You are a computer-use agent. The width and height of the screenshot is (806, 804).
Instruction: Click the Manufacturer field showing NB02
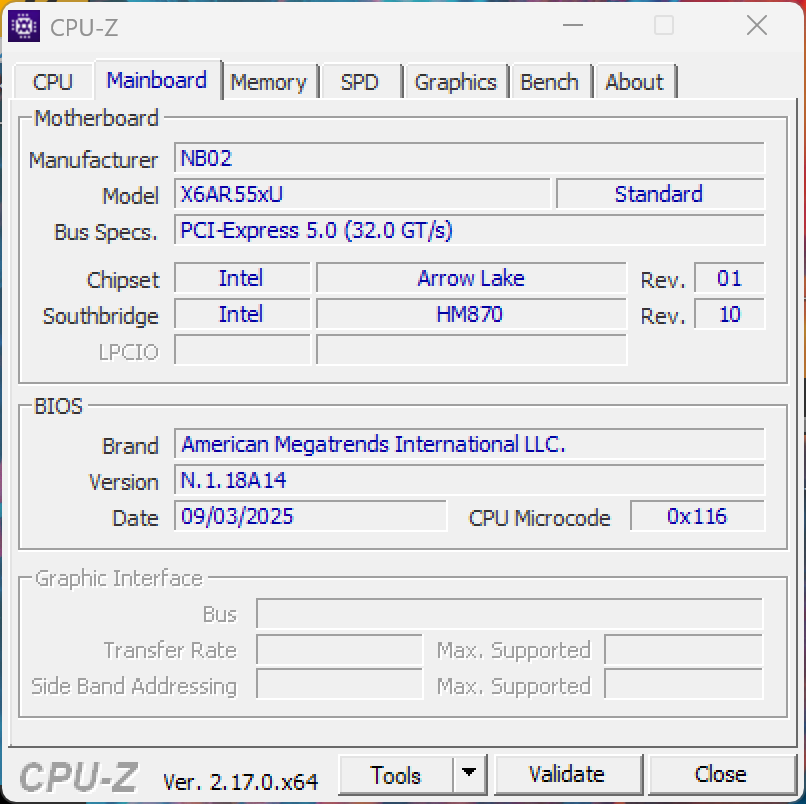pos(469,158)
